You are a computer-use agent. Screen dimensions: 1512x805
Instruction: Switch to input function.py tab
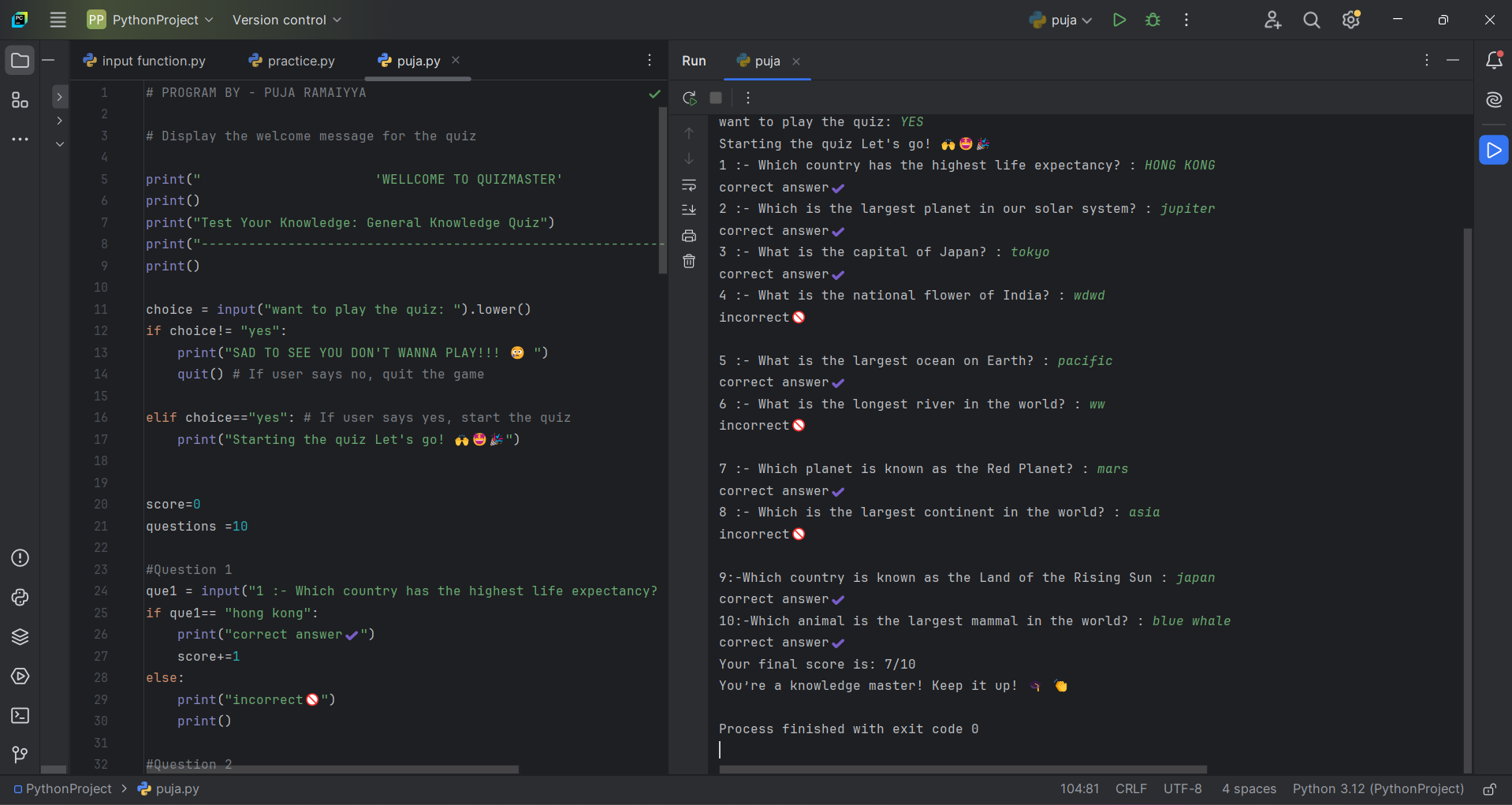(144, 61)
